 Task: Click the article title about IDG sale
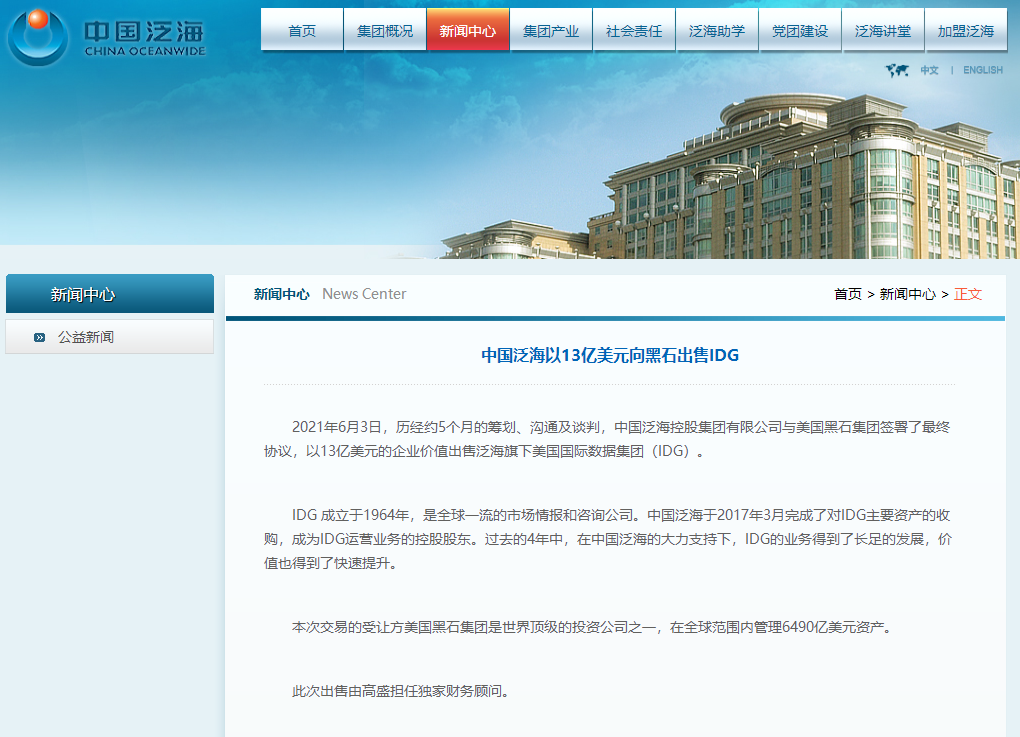click(x=609, y=355)
